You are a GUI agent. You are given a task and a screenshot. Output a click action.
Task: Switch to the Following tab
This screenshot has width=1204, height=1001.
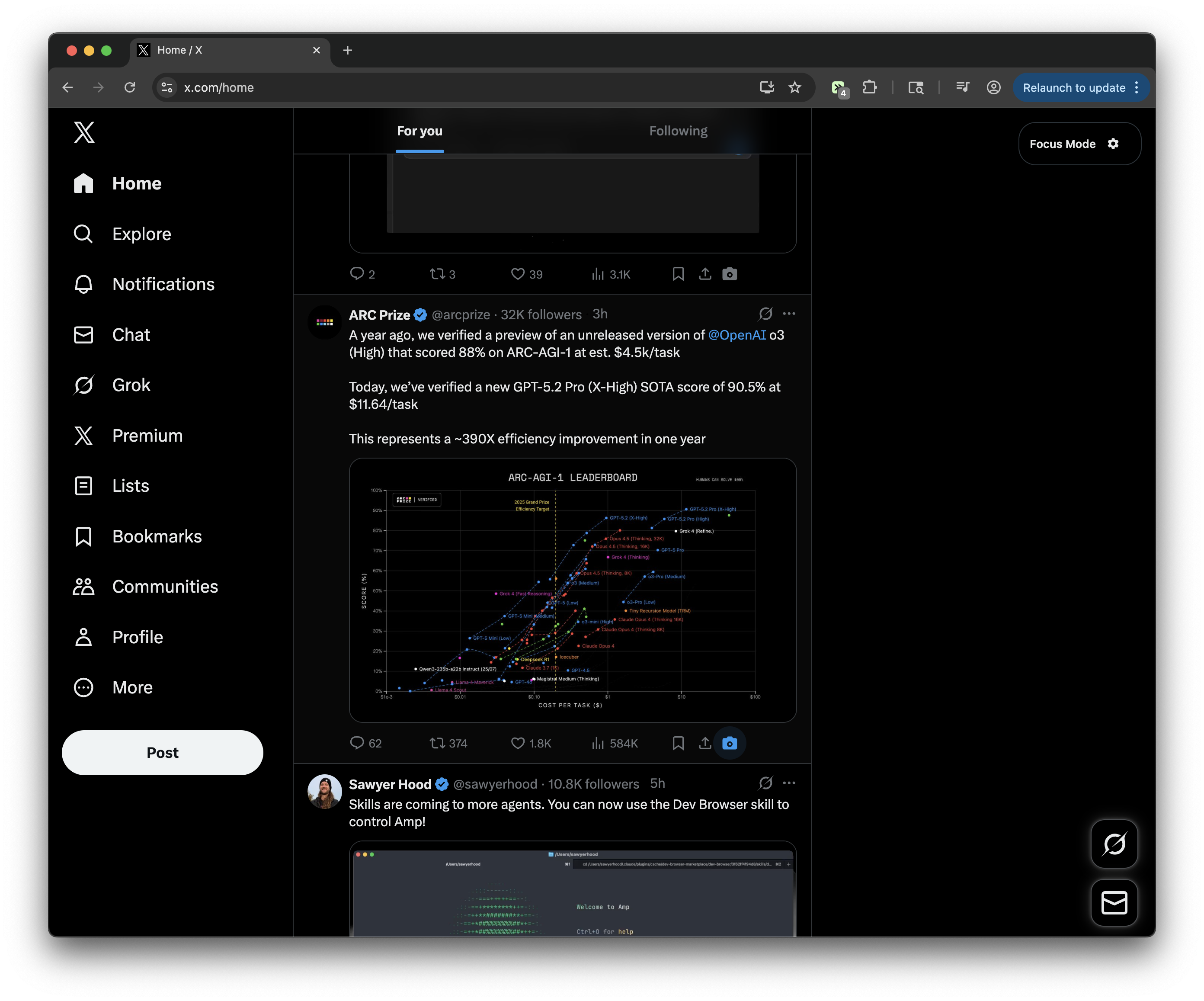pos(678,131)
